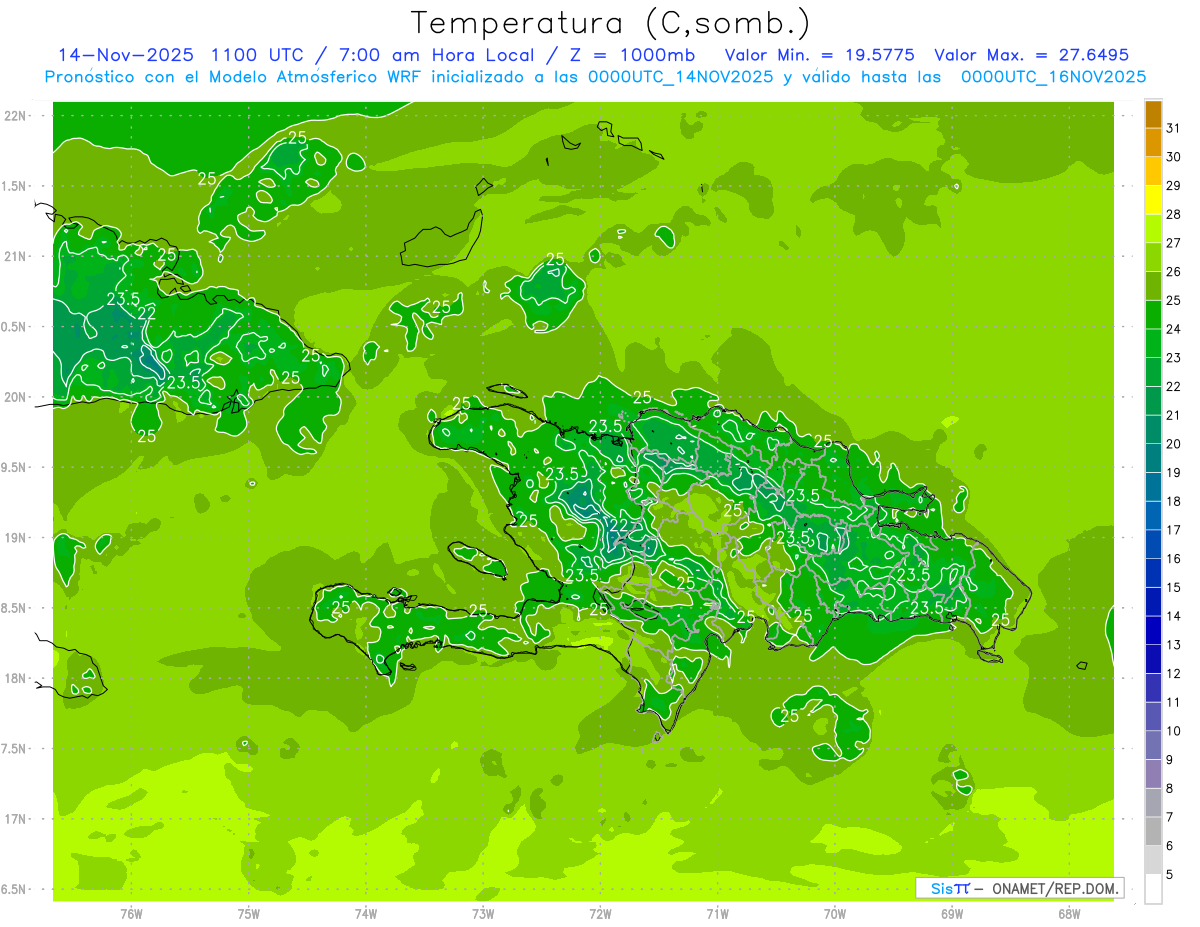
Task: Click the "70W" longitude axis label
Action: 835,914
